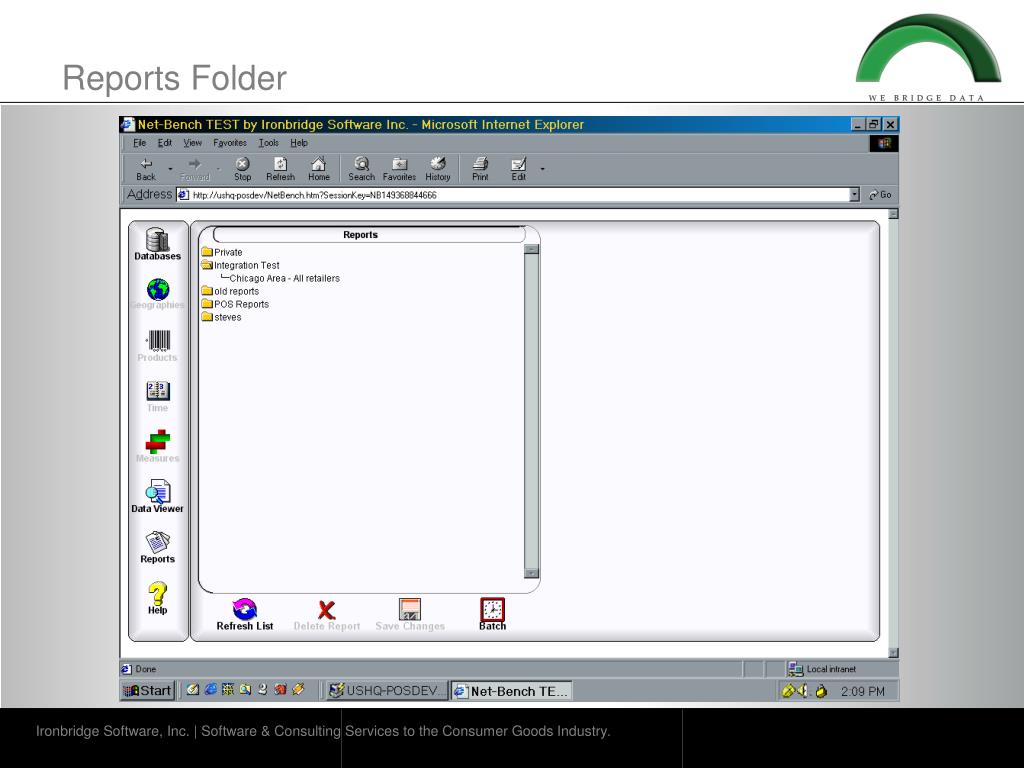The width and height of the screenshot is (1024, 768).
Task: Click the Go button beside address bar
Action: pyautogui.click(x=880, y=195)
